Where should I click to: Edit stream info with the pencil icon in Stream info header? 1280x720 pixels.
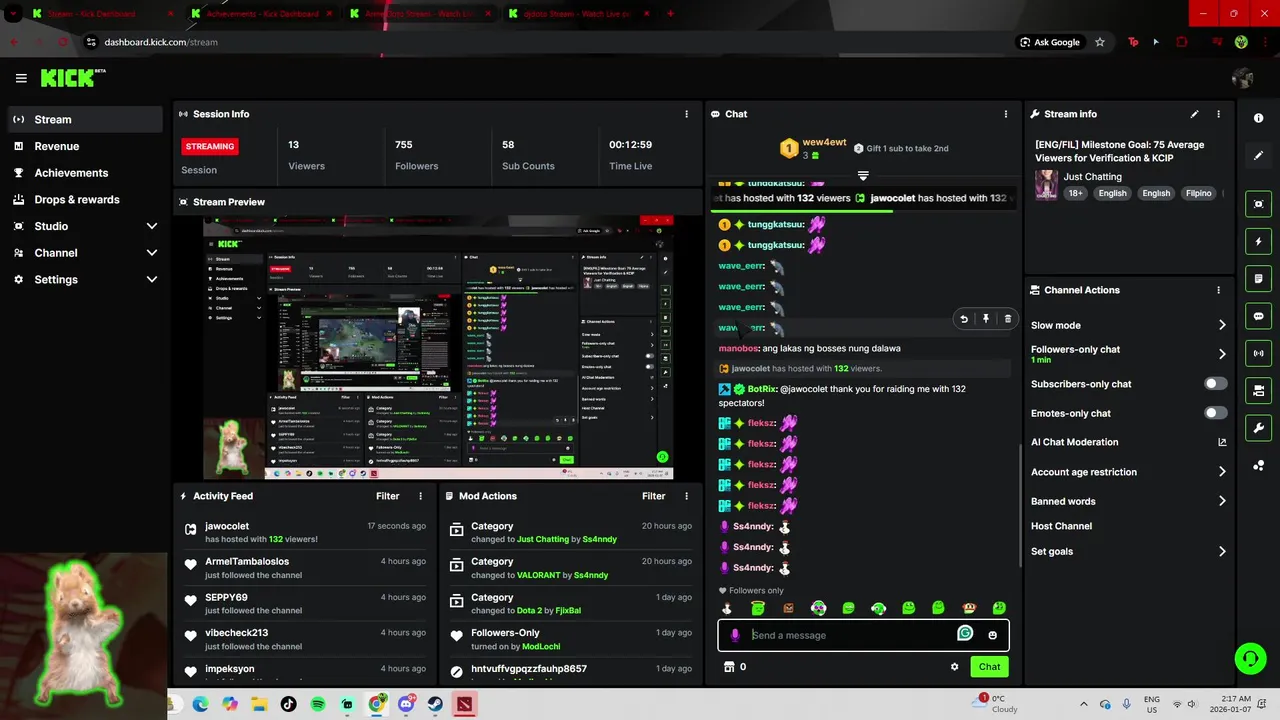pos(1194,114)
